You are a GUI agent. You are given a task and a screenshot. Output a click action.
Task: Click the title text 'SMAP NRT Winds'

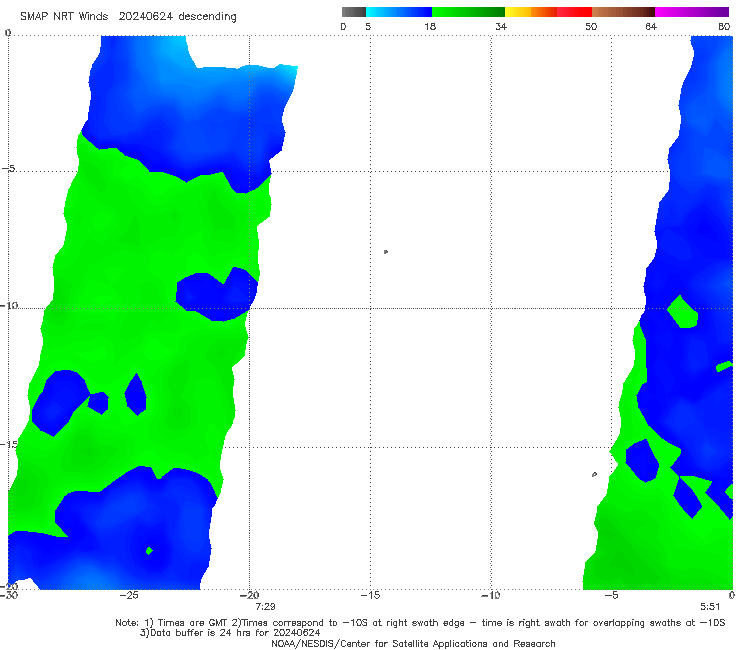pos(64,16)
